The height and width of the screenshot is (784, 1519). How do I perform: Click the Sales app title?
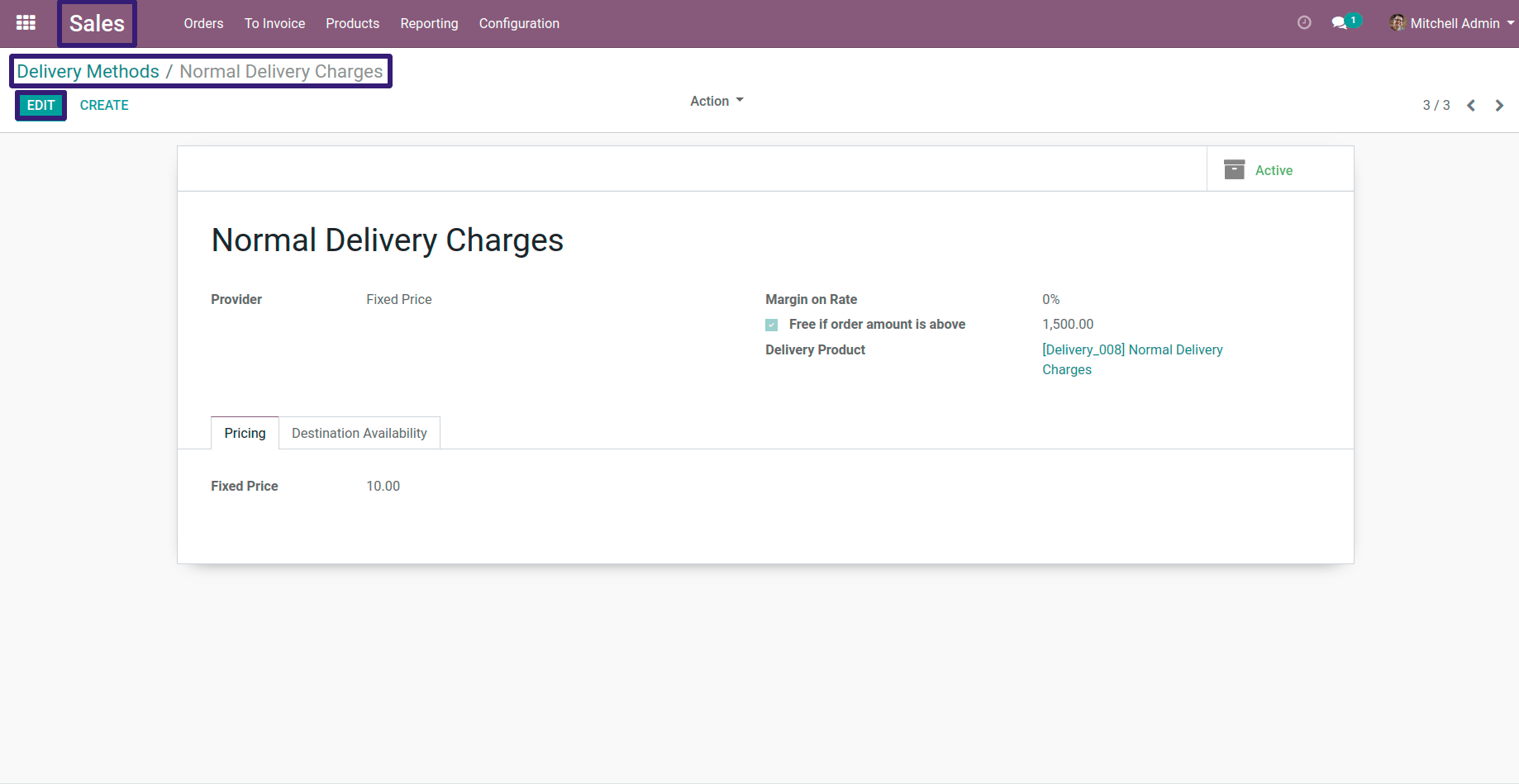[x=97, y=23]
